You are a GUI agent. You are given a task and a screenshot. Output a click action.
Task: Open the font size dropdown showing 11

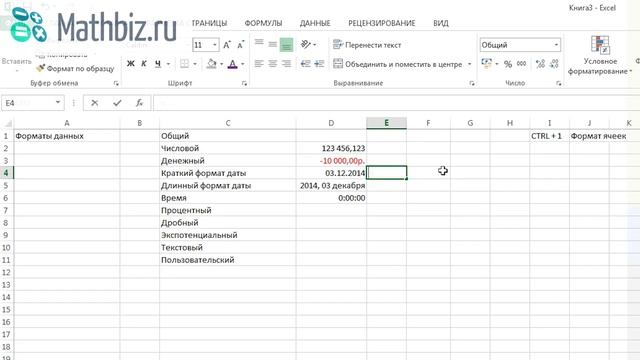215,45
